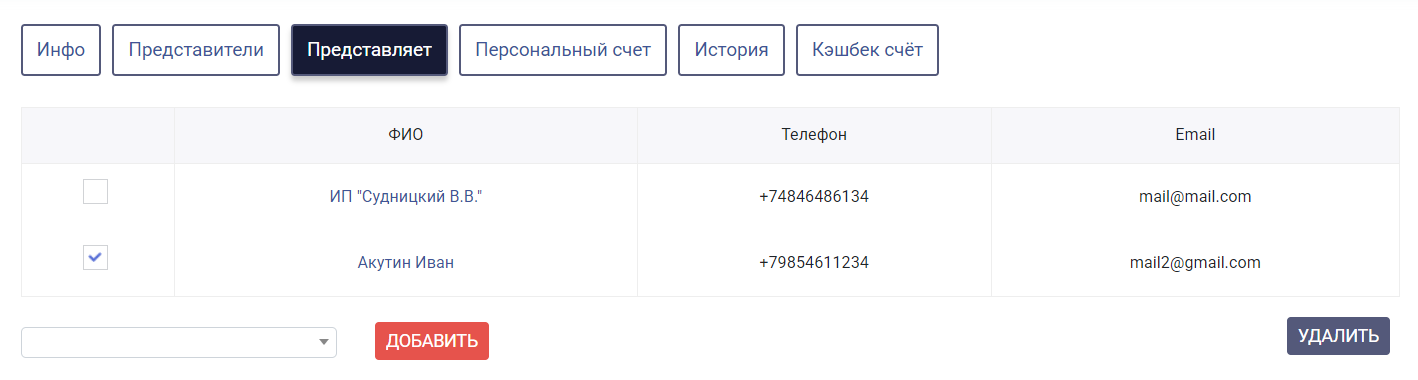Open the Кэшбек счёт tab

pyautogui.click(x=867, y=50)
